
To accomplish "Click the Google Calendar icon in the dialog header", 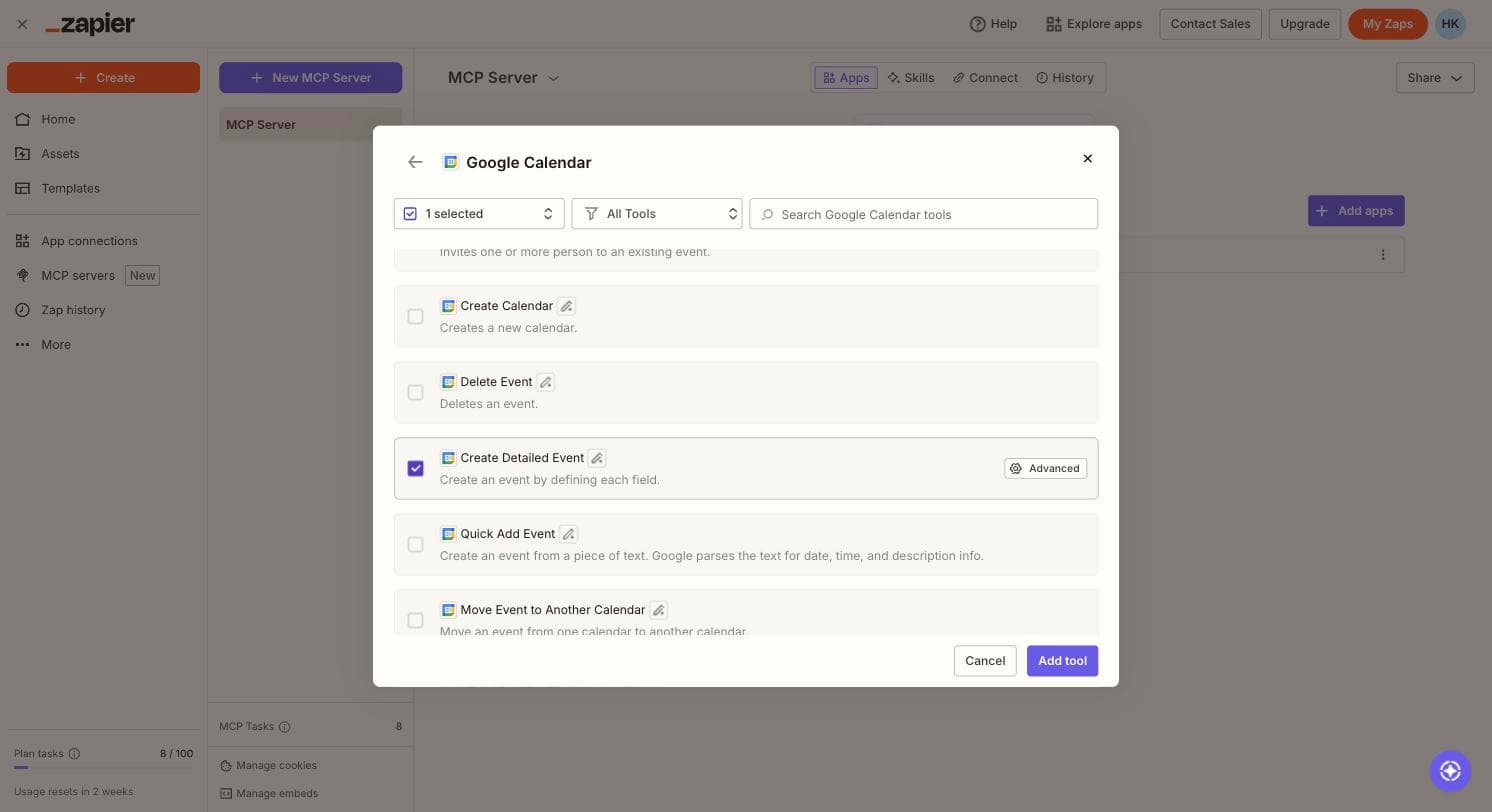I will (451, 162).
